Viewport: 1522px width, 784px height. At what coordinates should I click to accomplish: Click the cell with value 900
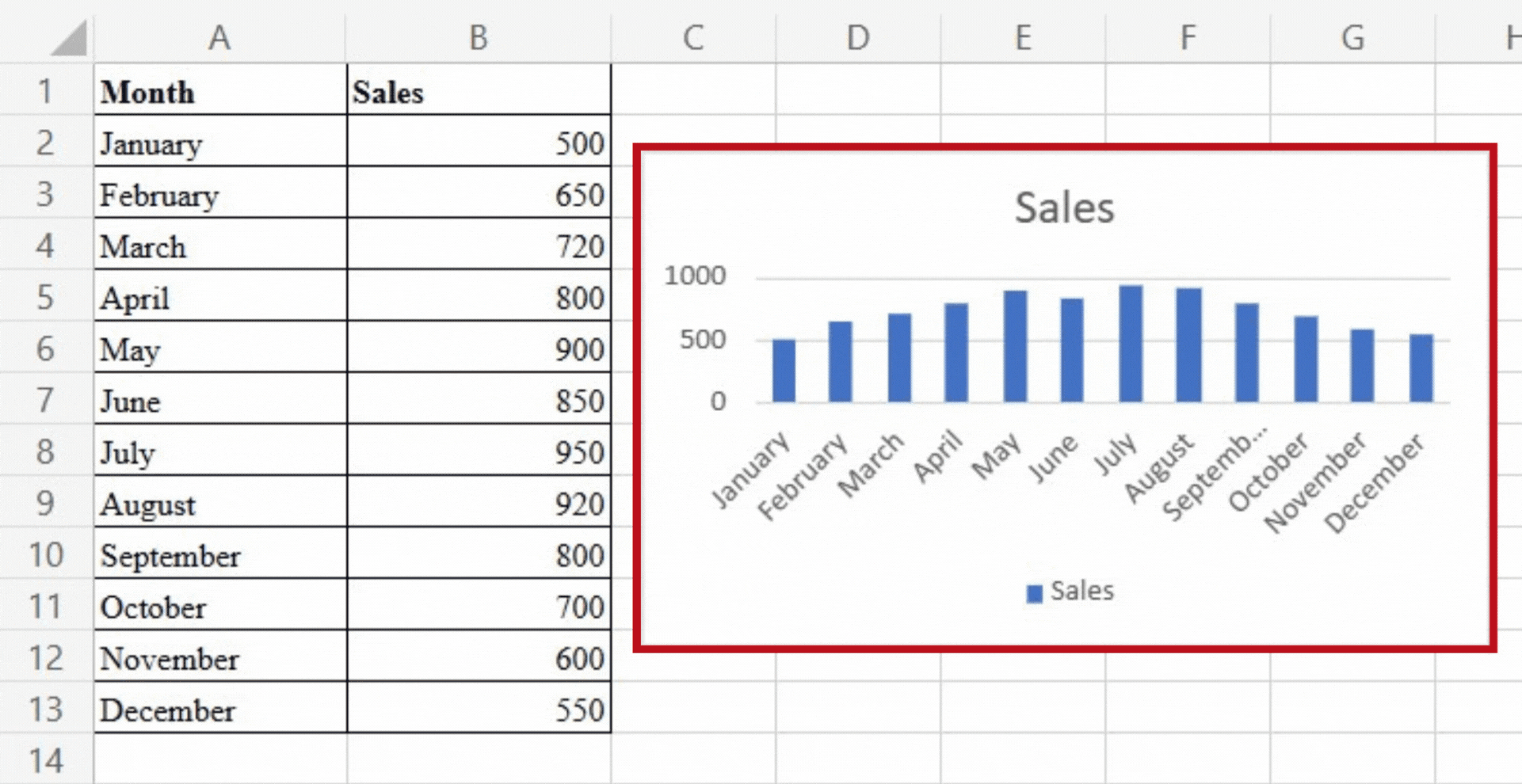tap(479, 348)
